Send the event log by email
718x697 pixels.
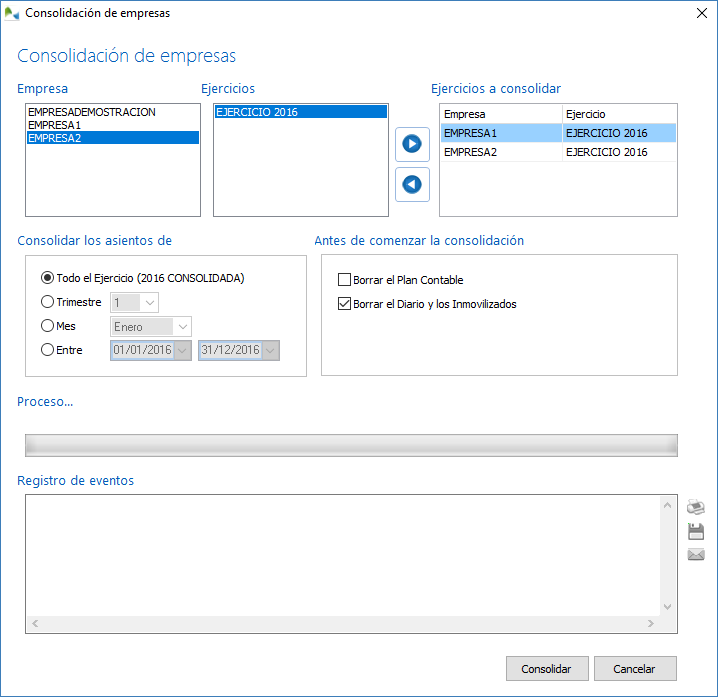pos(696,555)
